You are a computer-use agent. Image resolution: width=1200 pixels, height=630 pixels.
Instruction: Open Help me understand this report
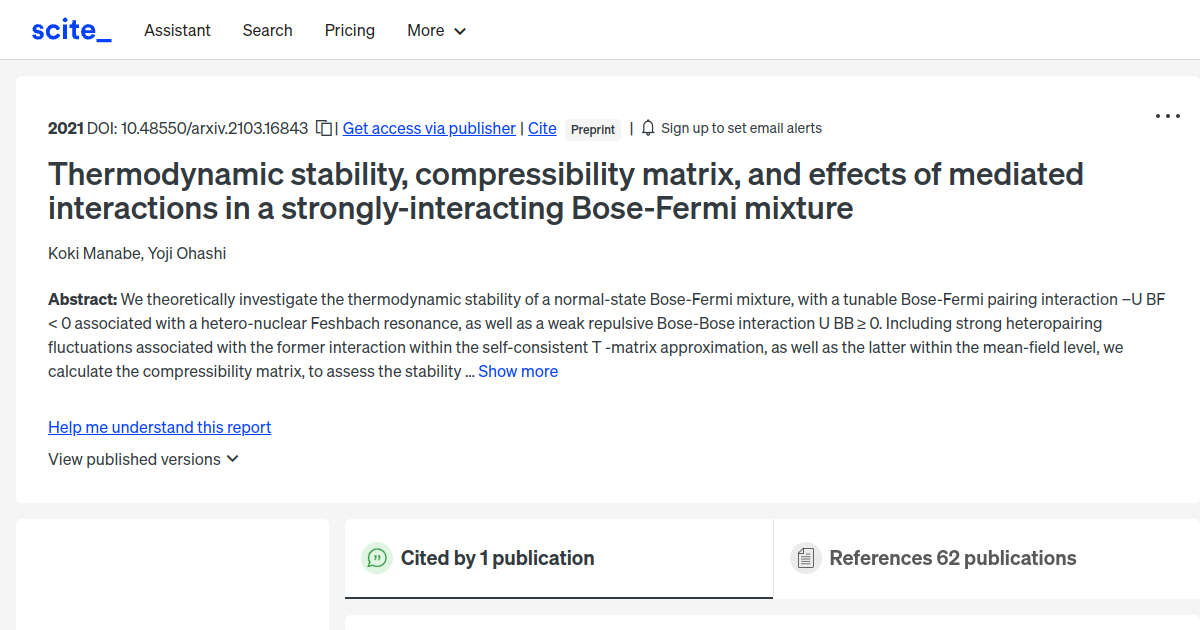pyautogui.click(x=159, y=427)
